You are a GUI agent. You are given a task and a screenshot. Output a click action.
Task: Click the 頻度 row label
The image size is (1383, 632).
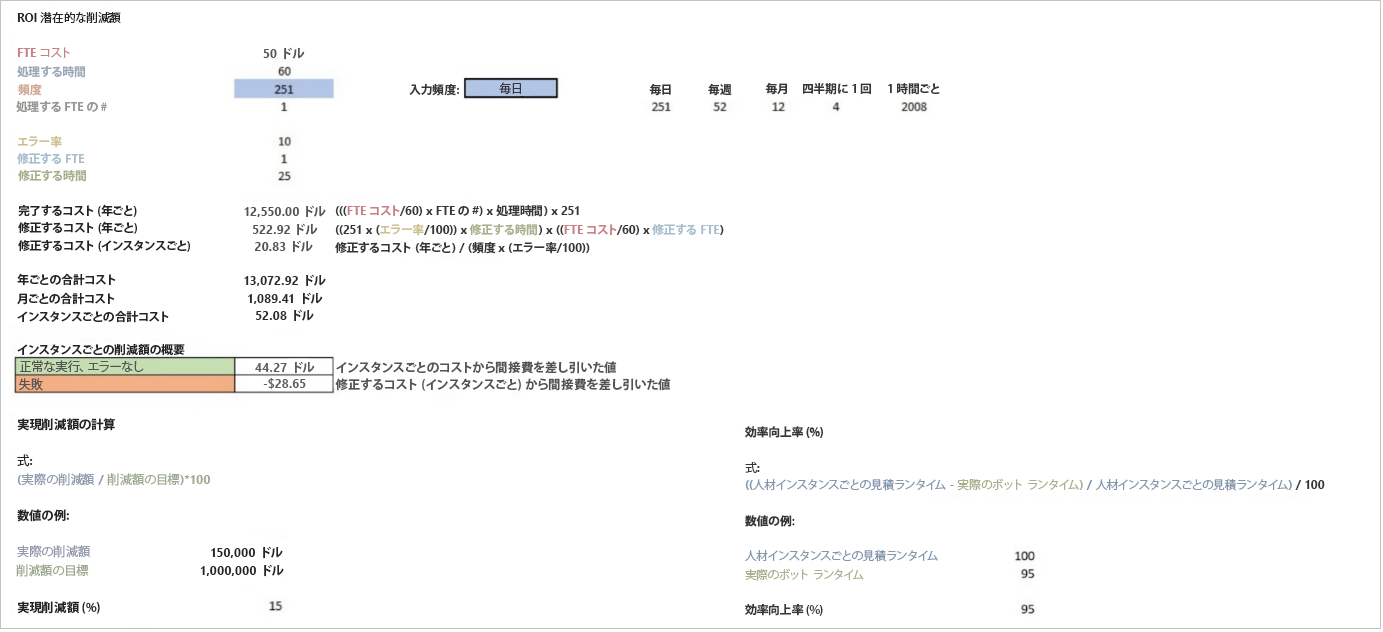(30, 89)
